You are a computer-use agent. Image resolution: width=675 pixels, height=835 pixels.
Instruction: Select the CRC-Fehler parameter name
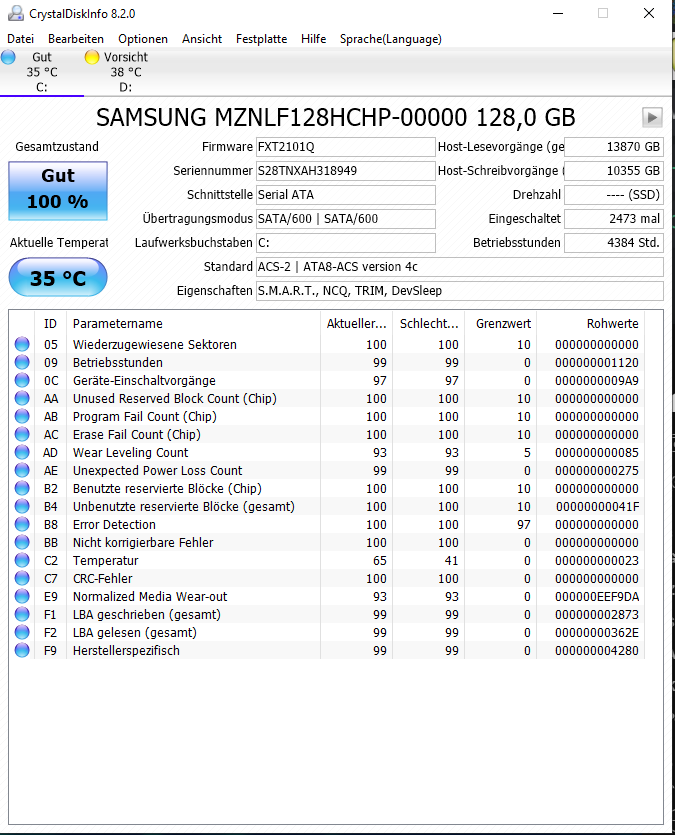(103, 579)
